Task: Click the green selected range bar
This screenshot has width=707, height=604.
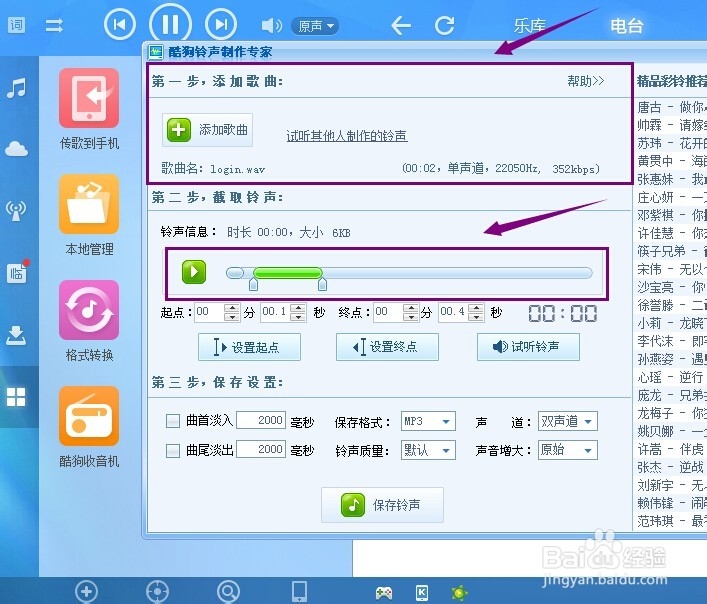Action: pos(288,273)
